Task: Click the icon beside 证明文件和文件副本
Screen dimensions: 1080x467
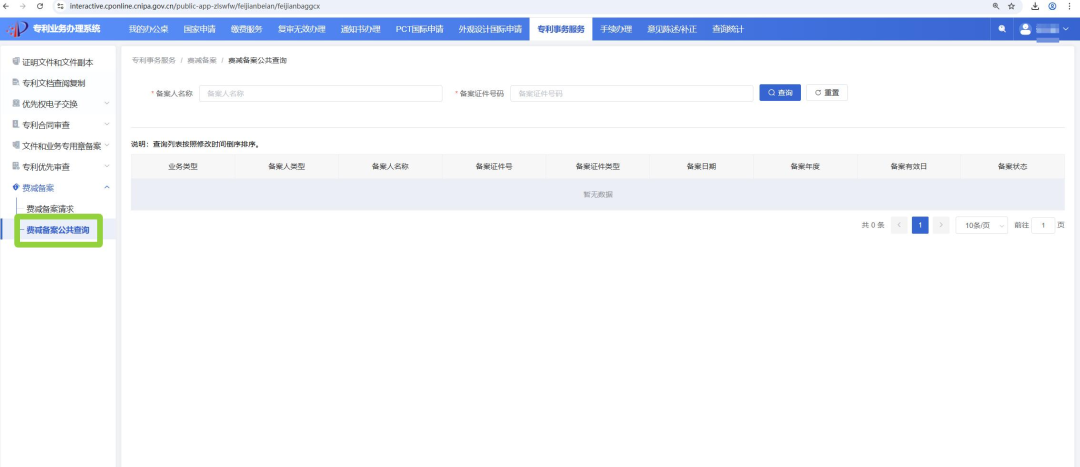Action: pos(15,61)
